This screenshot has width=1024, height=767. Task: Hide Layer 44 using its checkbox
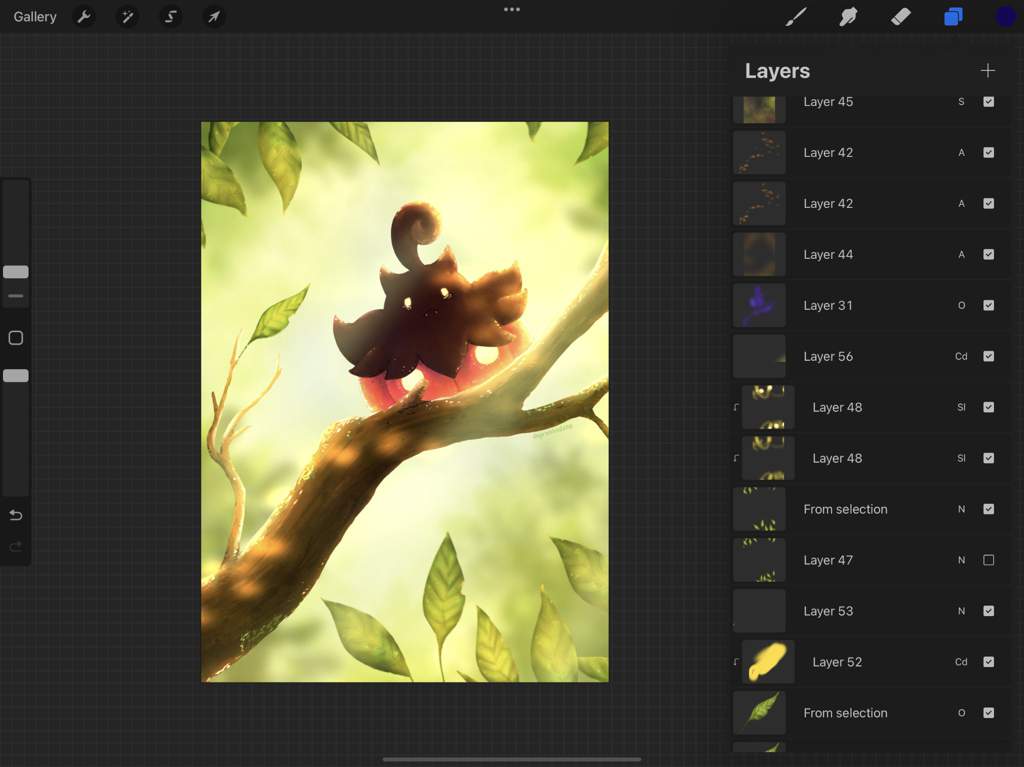click(989, 254)
